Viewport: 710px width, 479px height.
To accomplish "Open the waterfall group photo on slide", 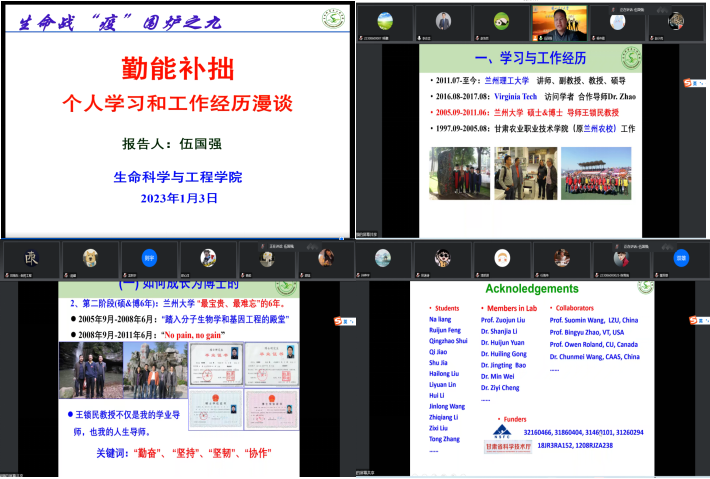I will tap(455, 171).
